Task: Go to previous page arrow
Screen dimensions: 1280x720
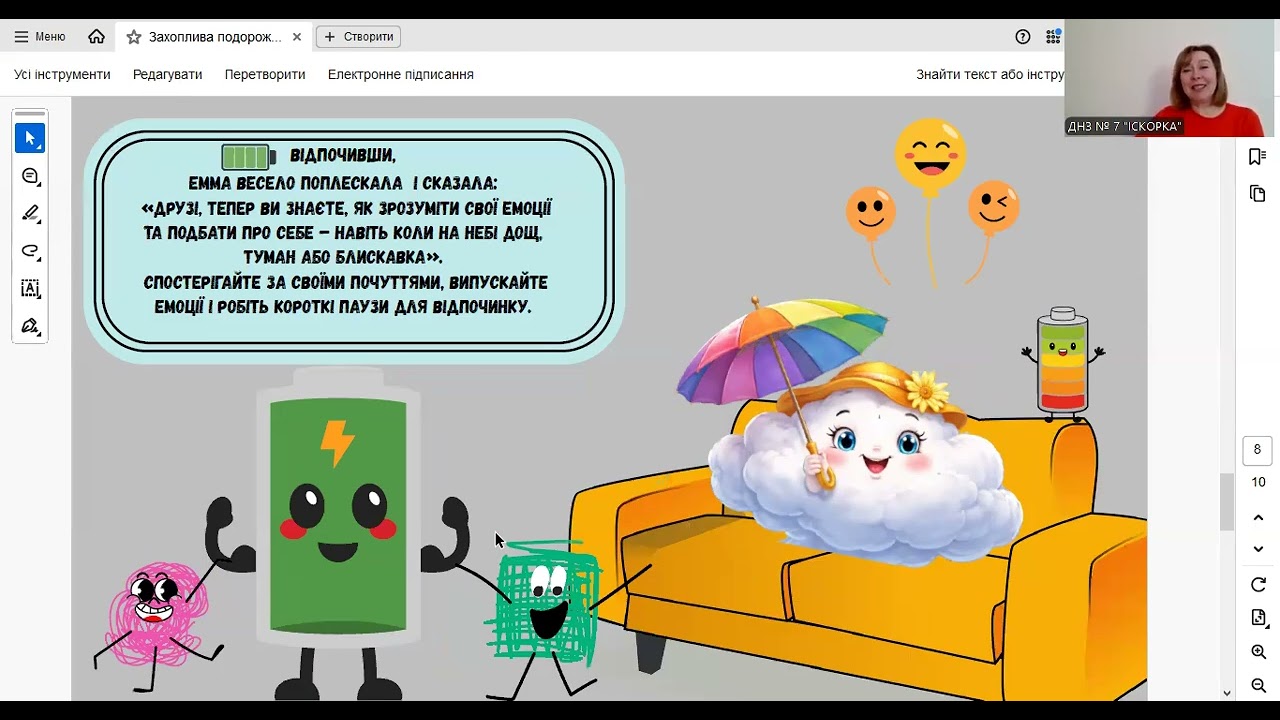Action: [x=1258, y=518]
